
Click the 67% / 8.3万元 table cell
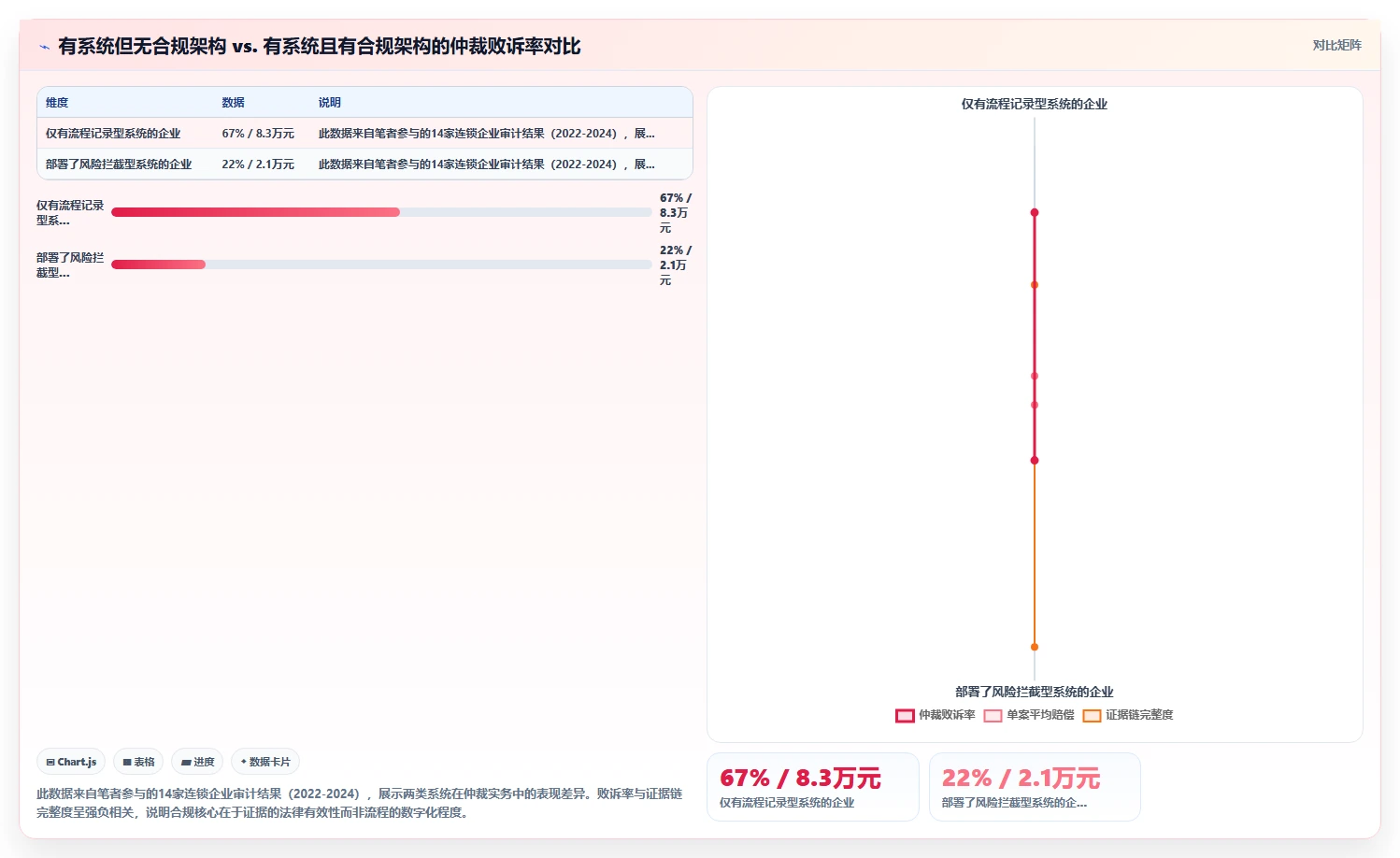coord(258,134)
